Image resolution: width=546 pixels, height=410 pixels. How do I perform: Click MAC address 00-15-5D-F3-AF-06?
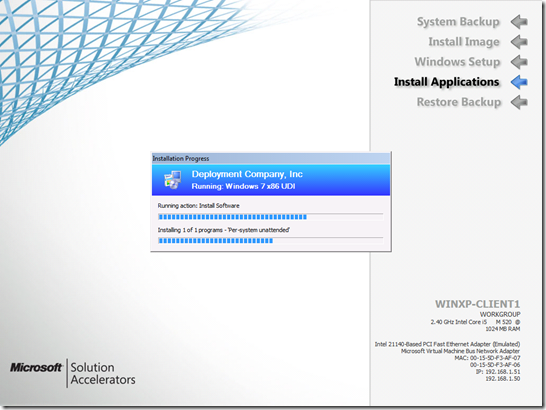(495, 365)
